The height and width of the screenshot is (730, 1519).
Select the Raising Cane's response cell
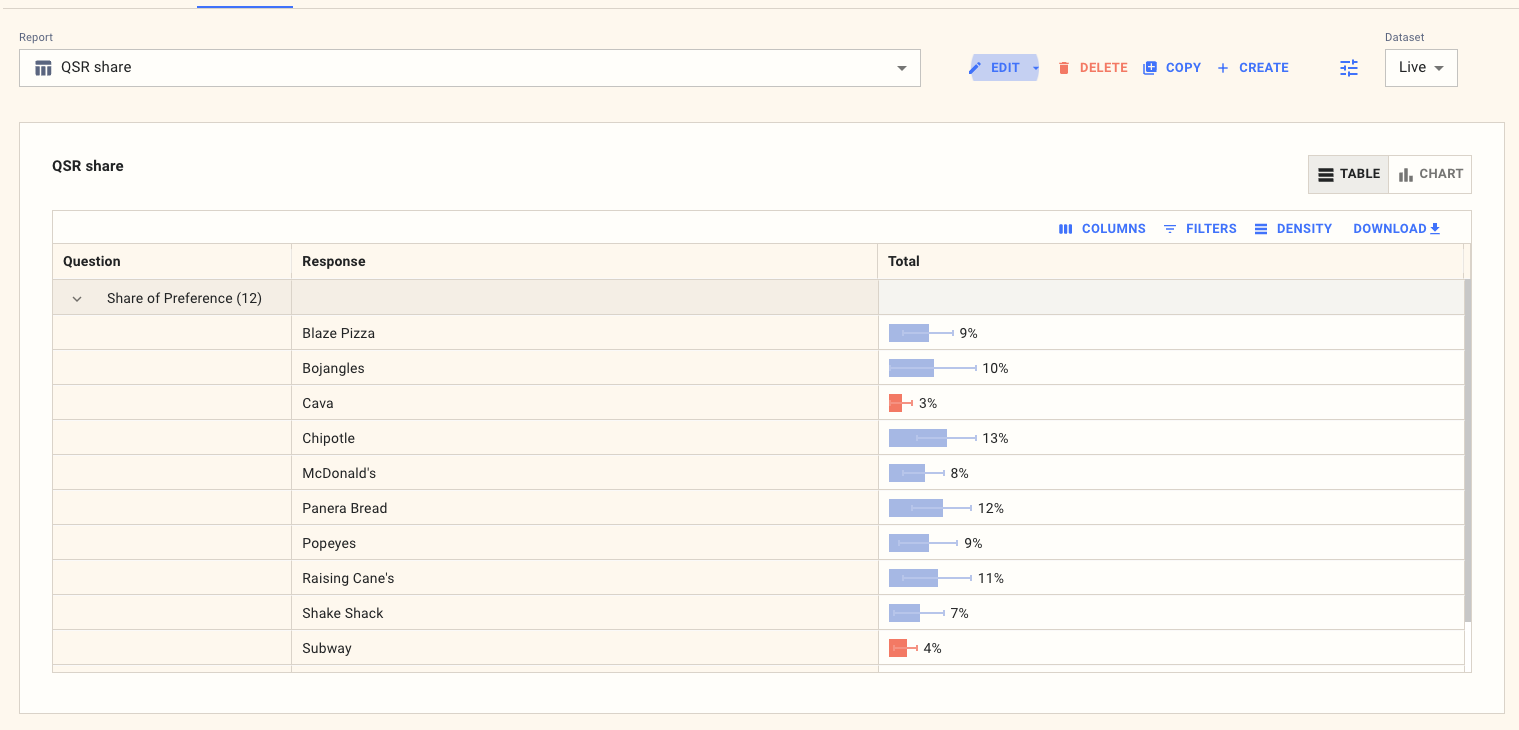[585, 578]
